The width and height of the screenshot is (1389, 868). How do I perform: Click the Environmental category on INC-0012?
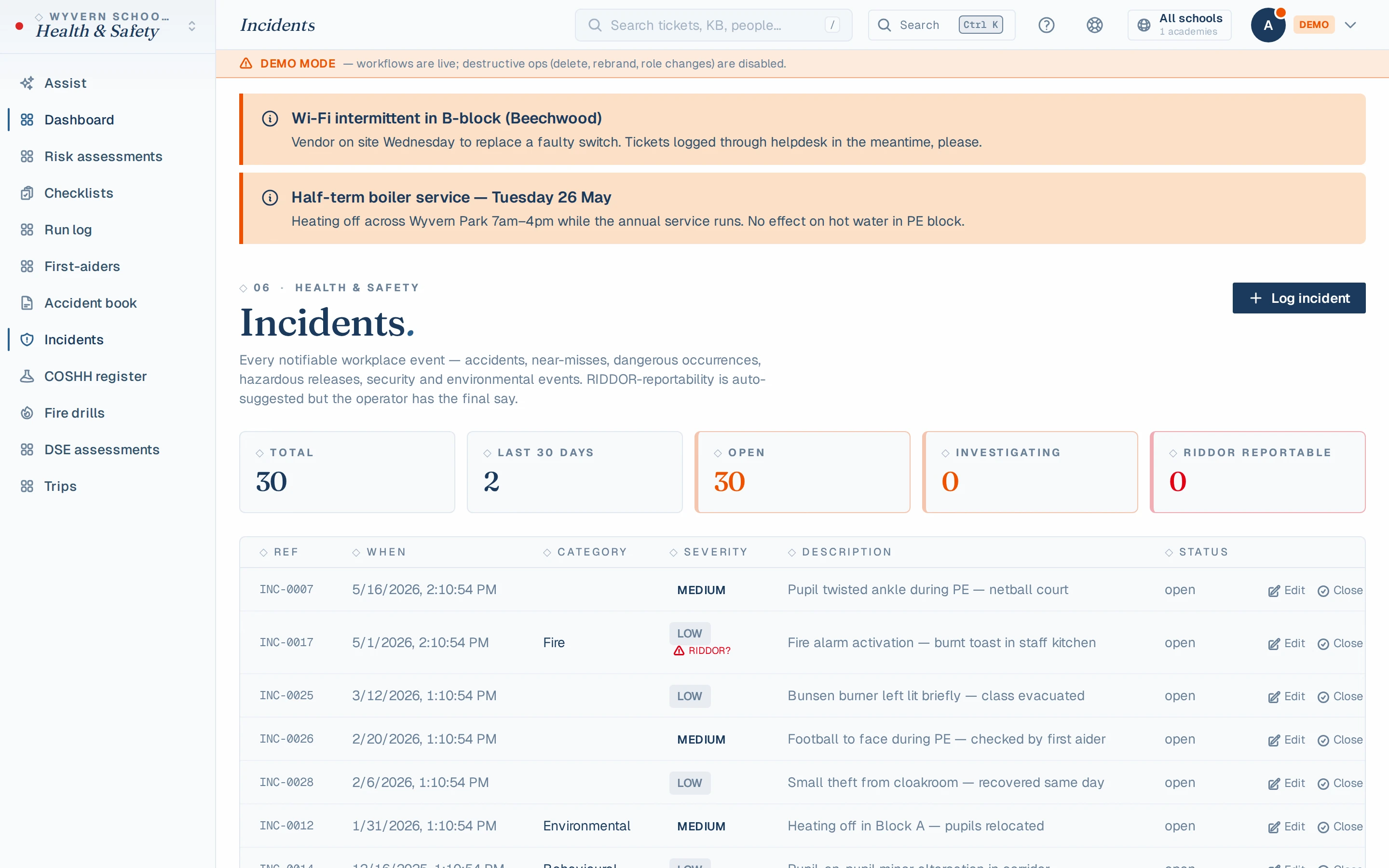[x=586, y=826]
